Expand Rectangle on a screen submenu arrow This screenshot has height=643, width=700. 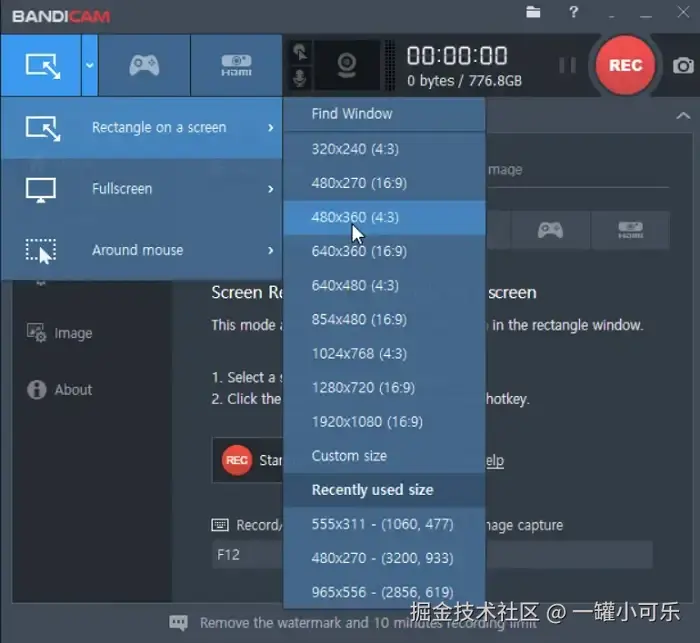[x=271, y=128]
